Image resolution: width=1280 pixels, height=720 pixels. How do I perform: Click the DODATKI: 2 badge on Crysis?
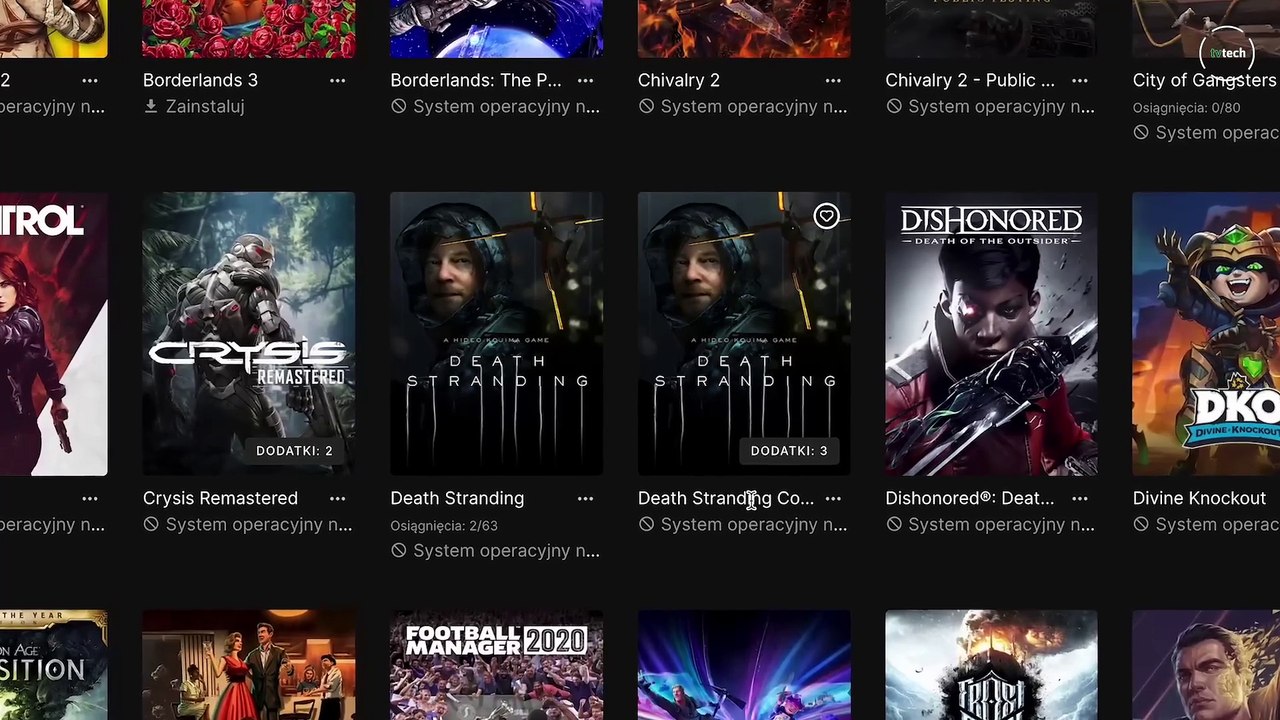(x=294, y=451)
